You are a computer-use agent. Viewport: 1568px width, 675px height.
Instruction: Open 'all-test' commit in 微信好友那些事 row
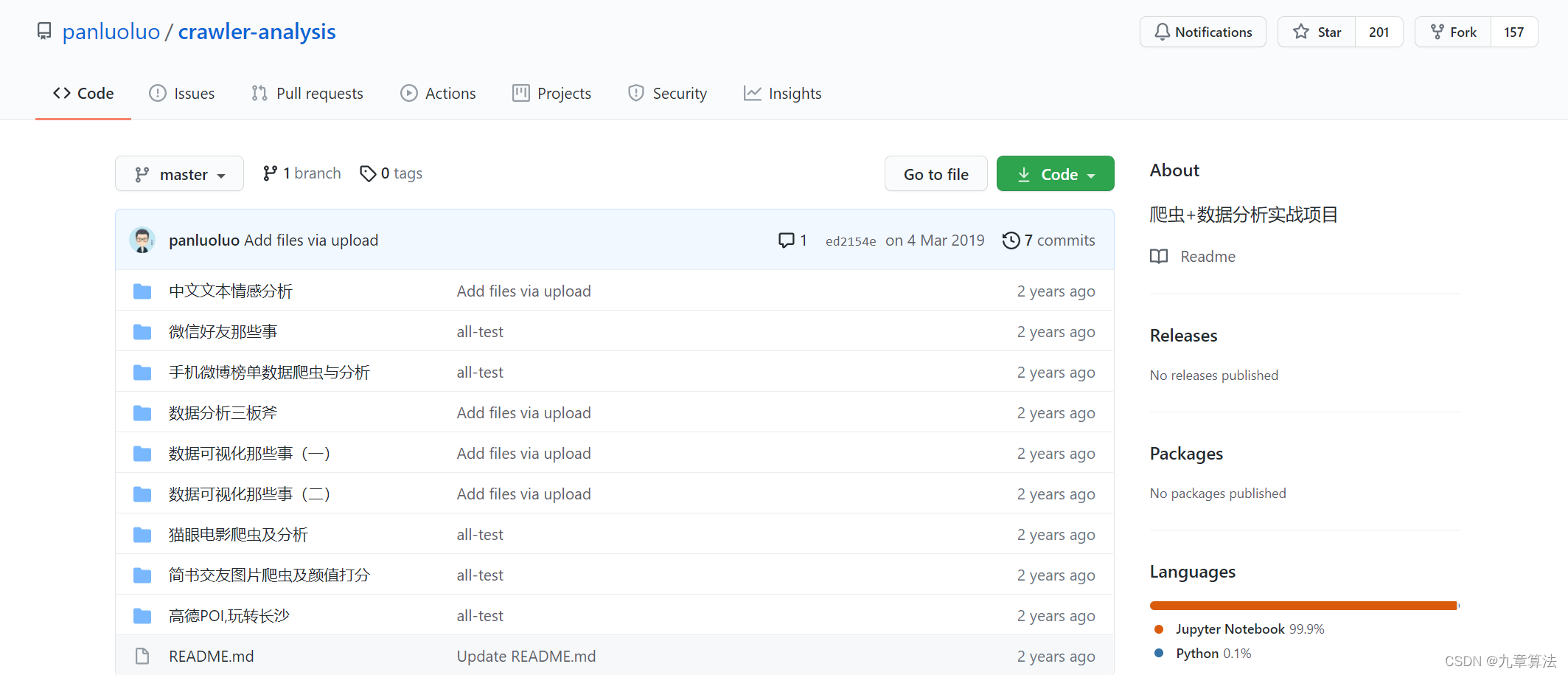480,332
